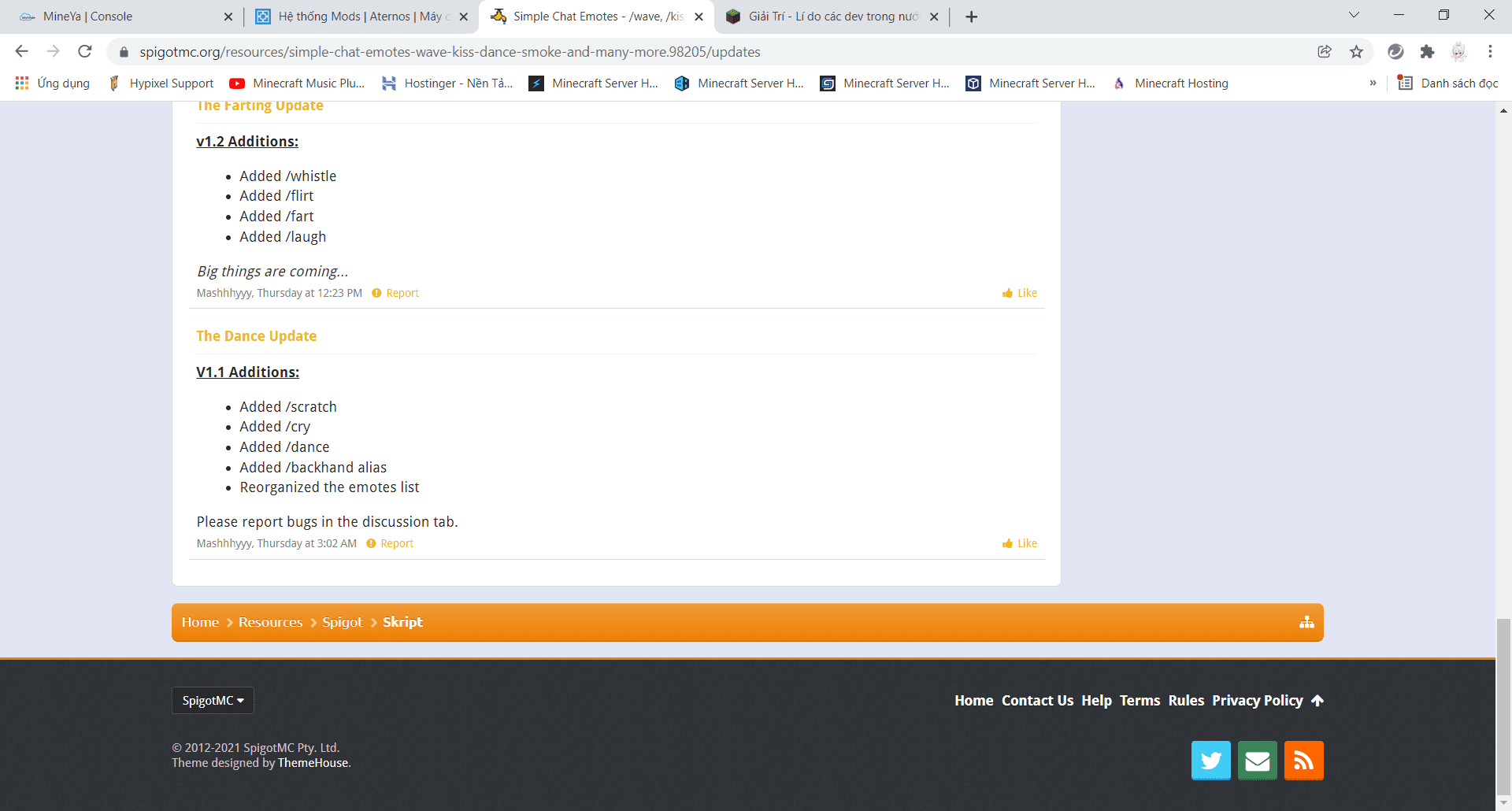Bookmark this page with the star icon
The image size is (1512, 811).
click(x=1356, y=51)
